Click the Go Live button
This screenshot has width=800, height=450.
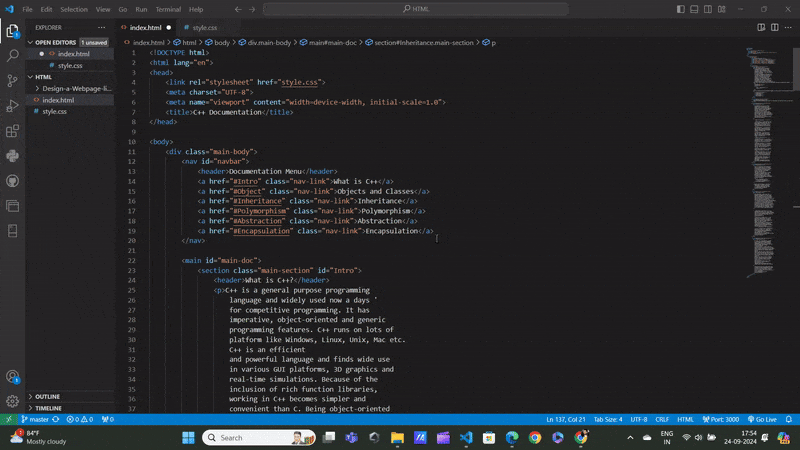tap(762, 419)
